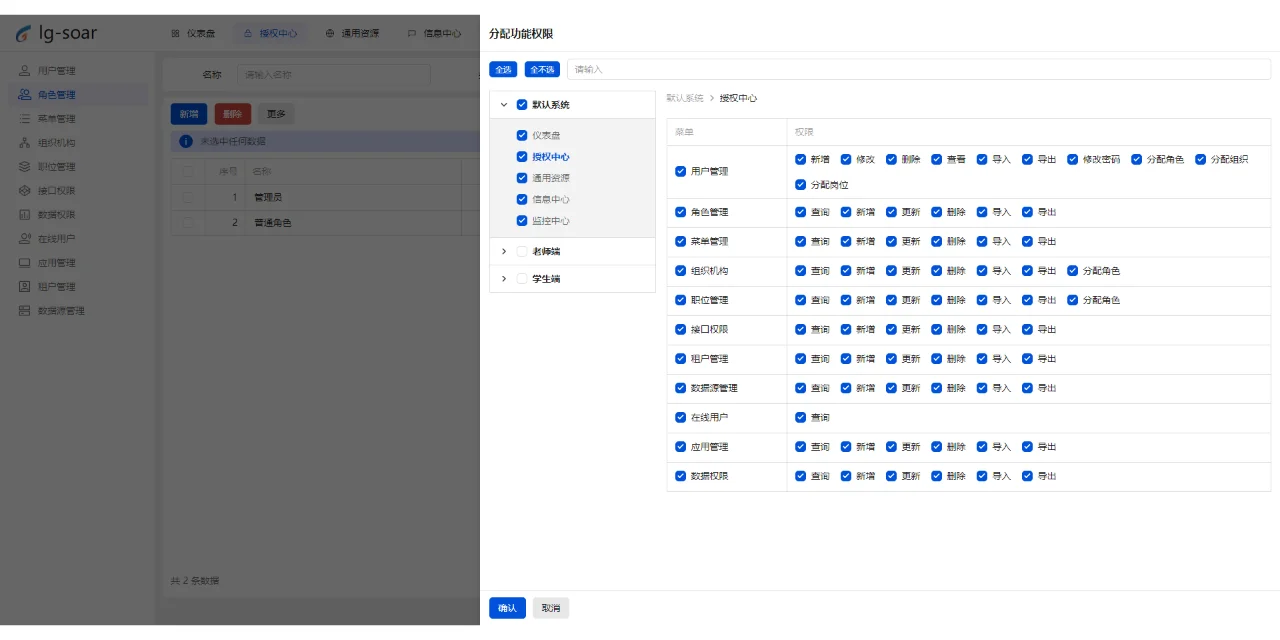
Task: Click the hexagon icon beside 接口权限
Action: tap(25, 191)
